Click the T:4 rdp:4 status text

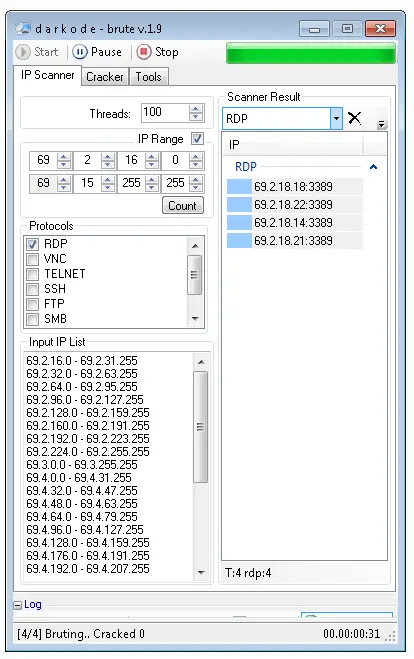point(248,573)
